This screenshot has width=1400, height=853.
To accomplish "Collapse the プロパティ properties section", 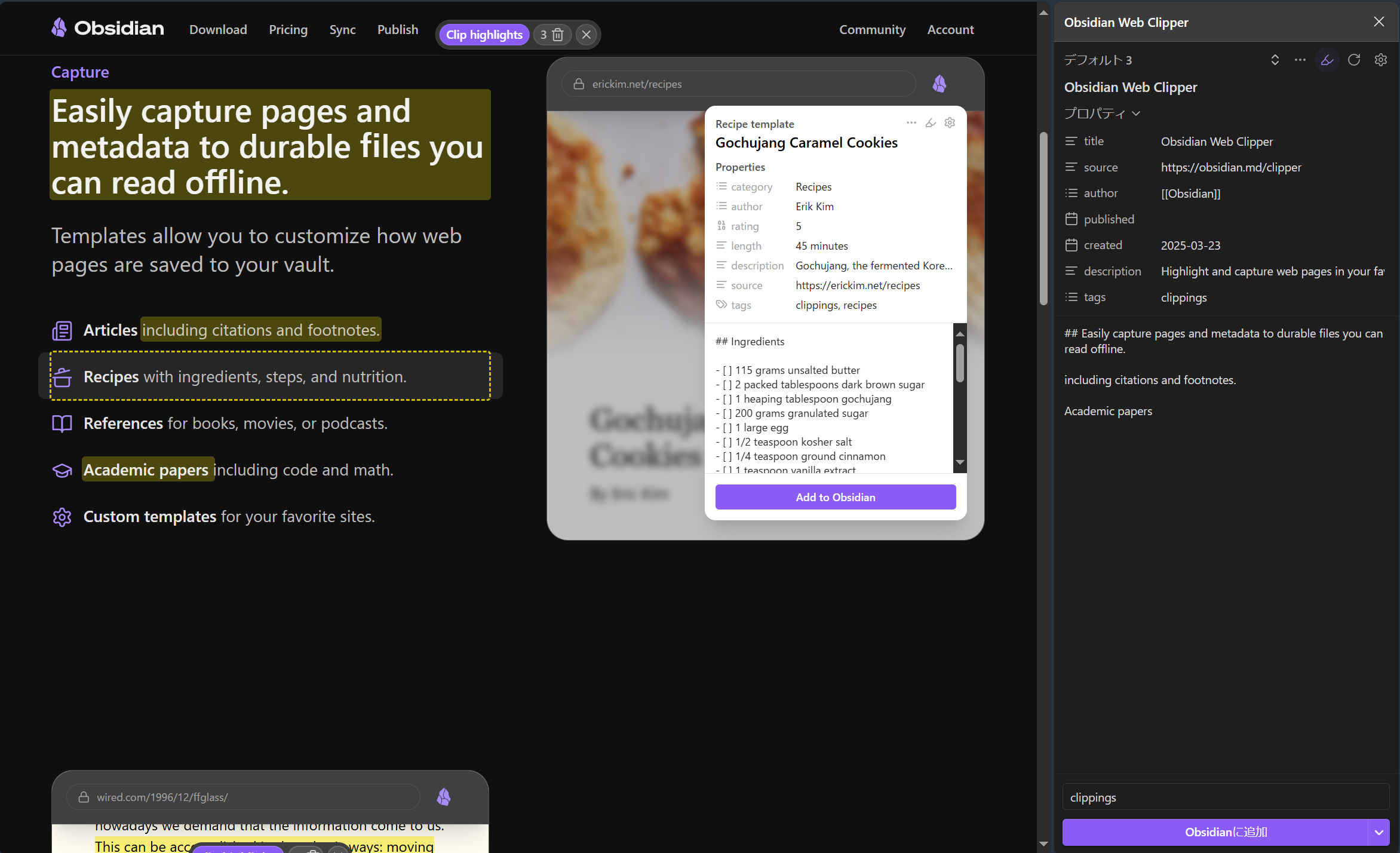I will [1102, 113].
